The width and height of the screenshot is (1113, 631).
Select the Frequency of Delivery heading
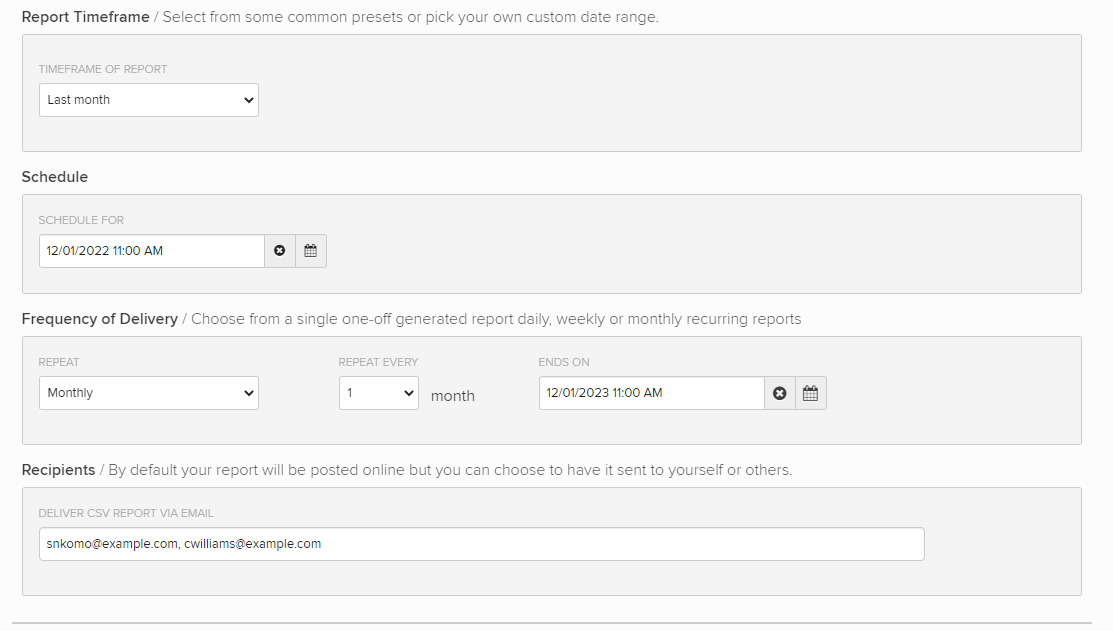99,319
